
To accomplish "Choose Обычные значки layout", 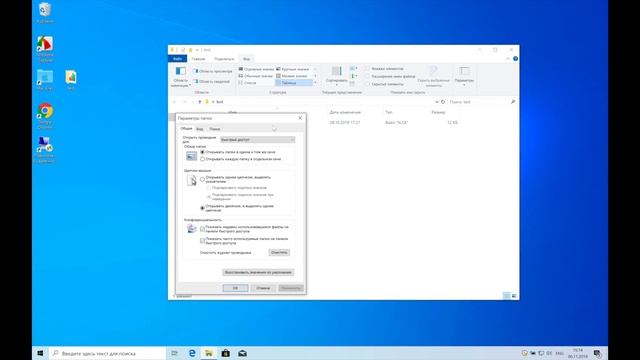I will (256, 76).
